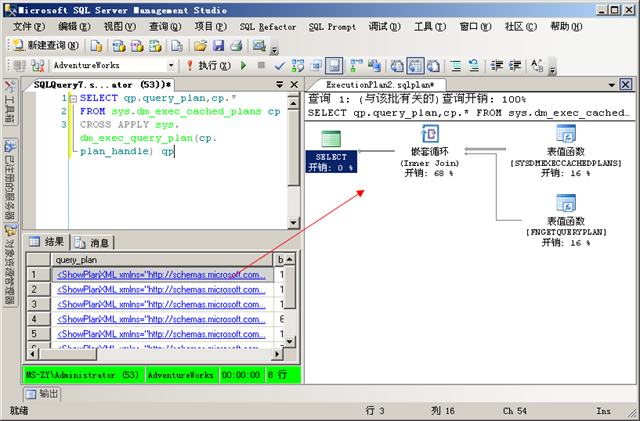This screenshot has width=640, height=421.
Task: Switch to the 结果 results tab
Action: pos(47,242)
